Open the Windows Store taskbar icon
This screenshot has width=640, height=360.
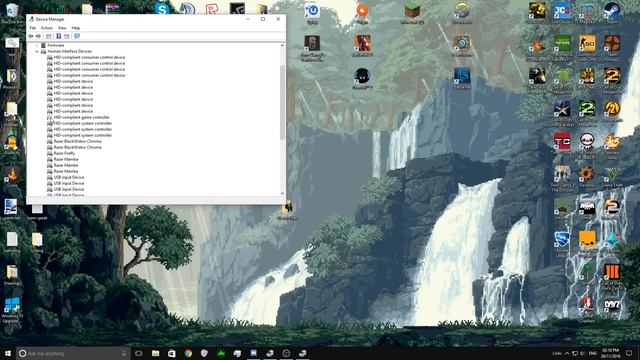click(x=172, y=353)
